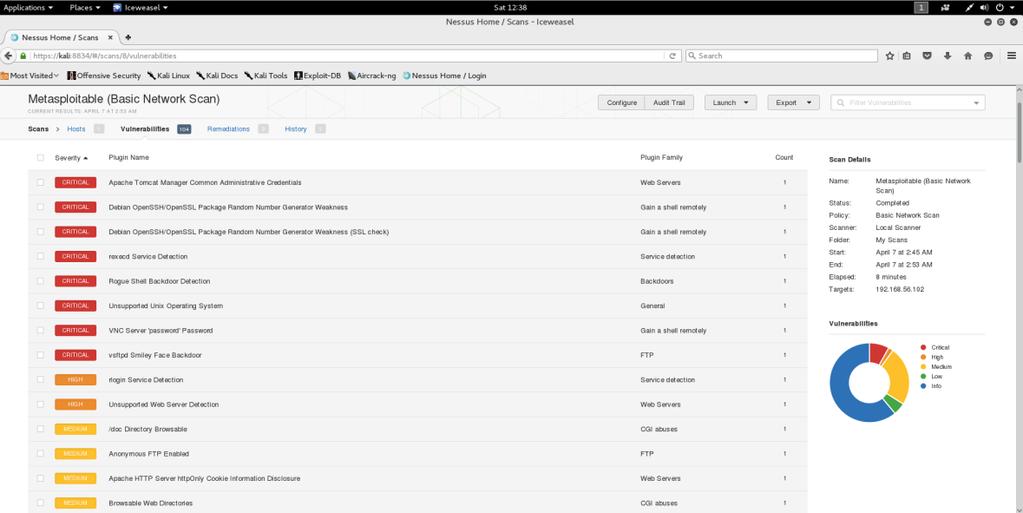Sort by Plugin Name column header
The image size is (1023, 513).
click(x=129, y=157)
